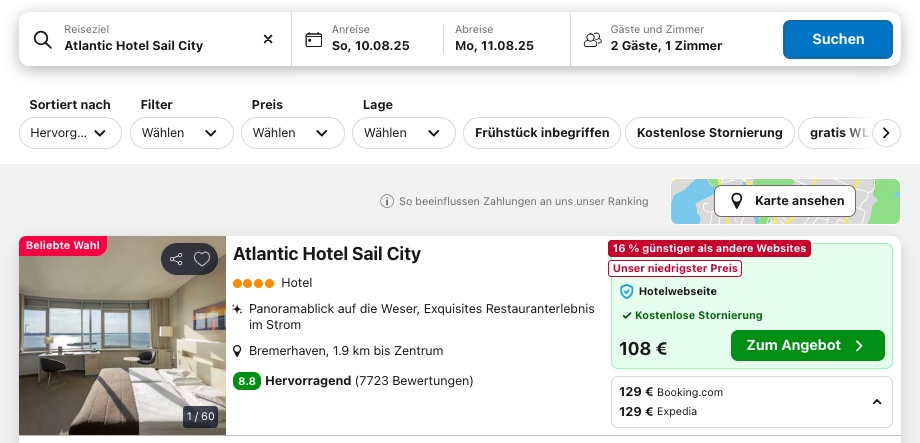Share the hotel via share icon
This screenshot has height=443, width=920.
pos(176,259)
